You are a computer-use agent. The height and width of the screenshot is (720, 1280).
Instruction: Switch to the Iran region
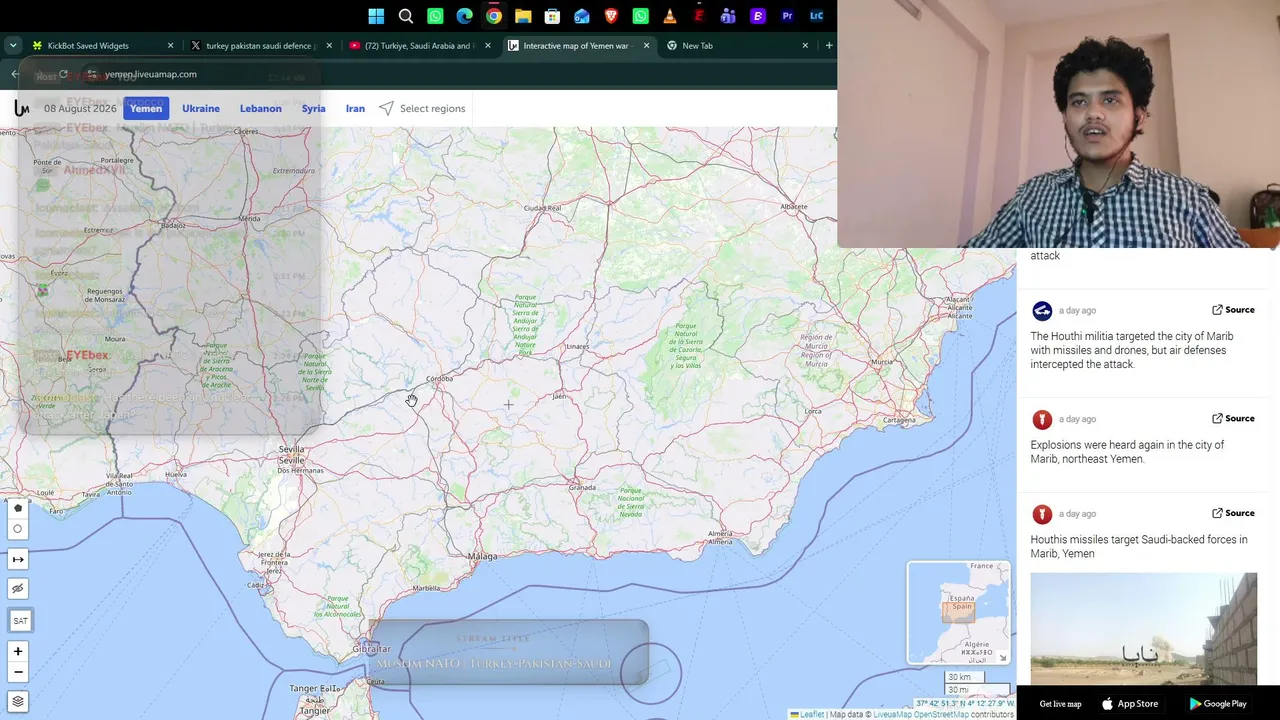[x=355, y=108]
